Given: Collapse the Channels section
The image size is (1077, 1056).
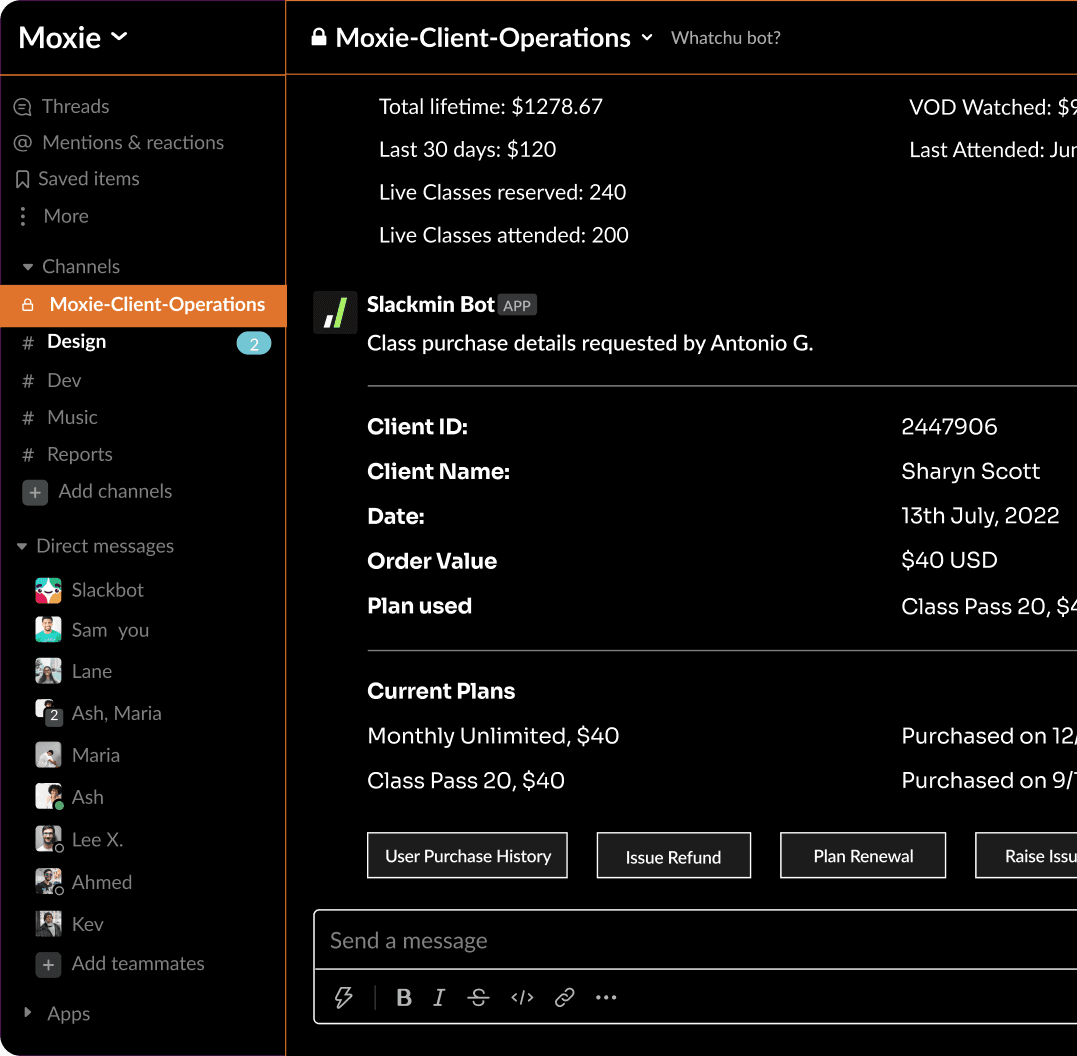Looking at the screenshot, I should pyautogui.click(x=28, y=267).
